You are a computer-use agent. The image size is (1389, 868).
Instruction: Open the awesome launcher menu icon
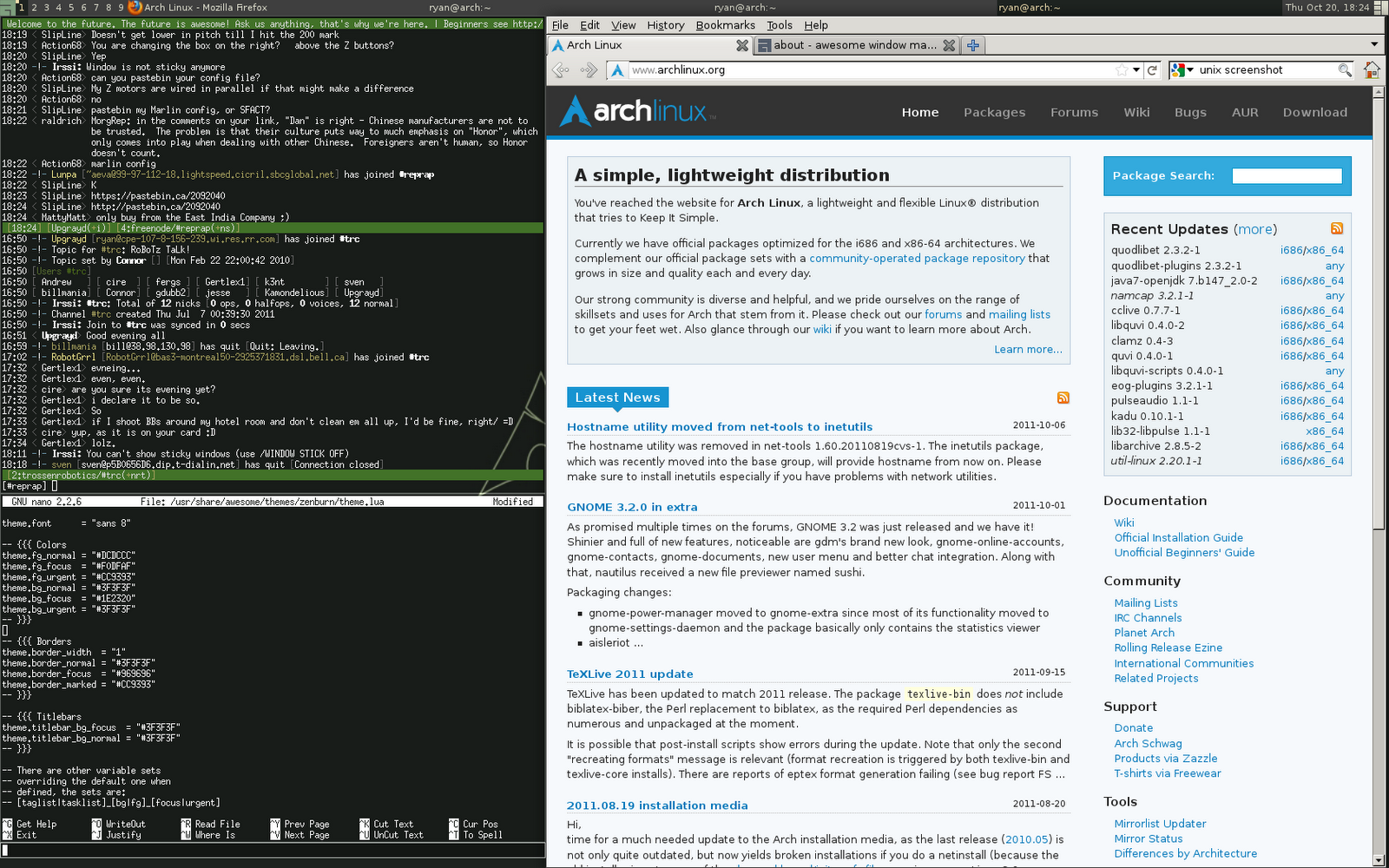point(8,7)
